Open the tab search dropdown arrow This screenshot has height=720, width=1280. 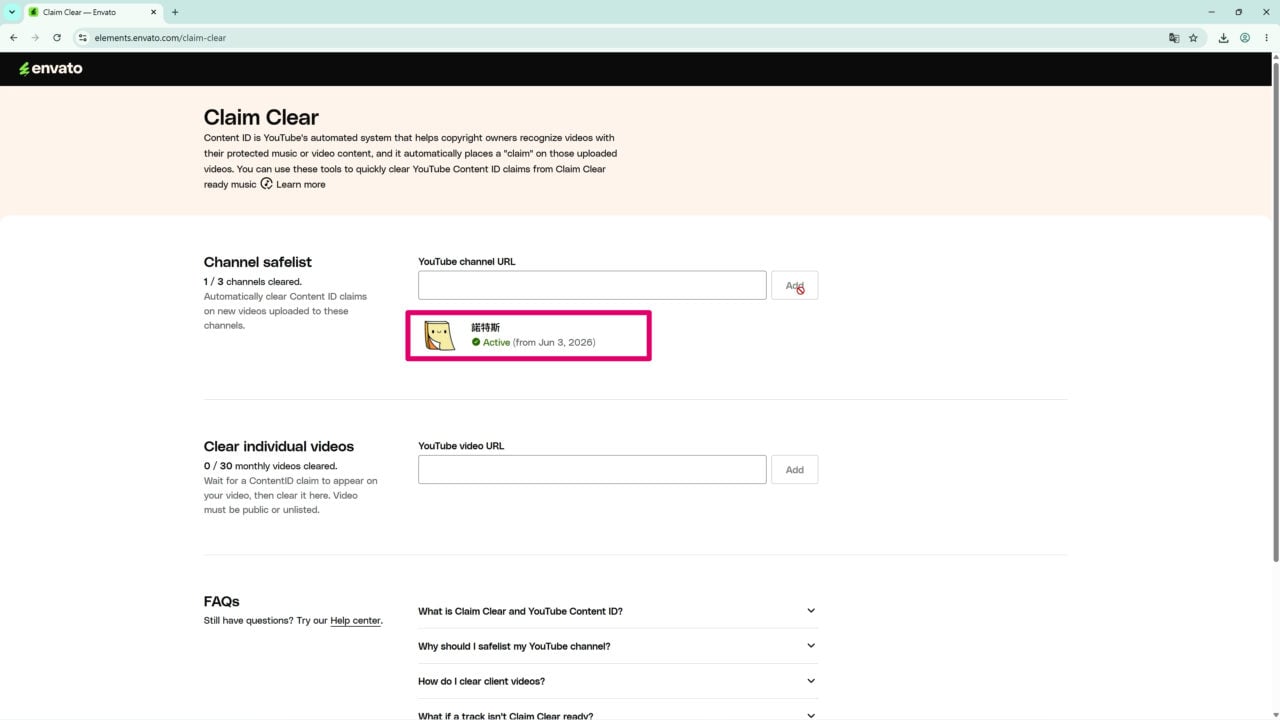[x=12, y=12]
